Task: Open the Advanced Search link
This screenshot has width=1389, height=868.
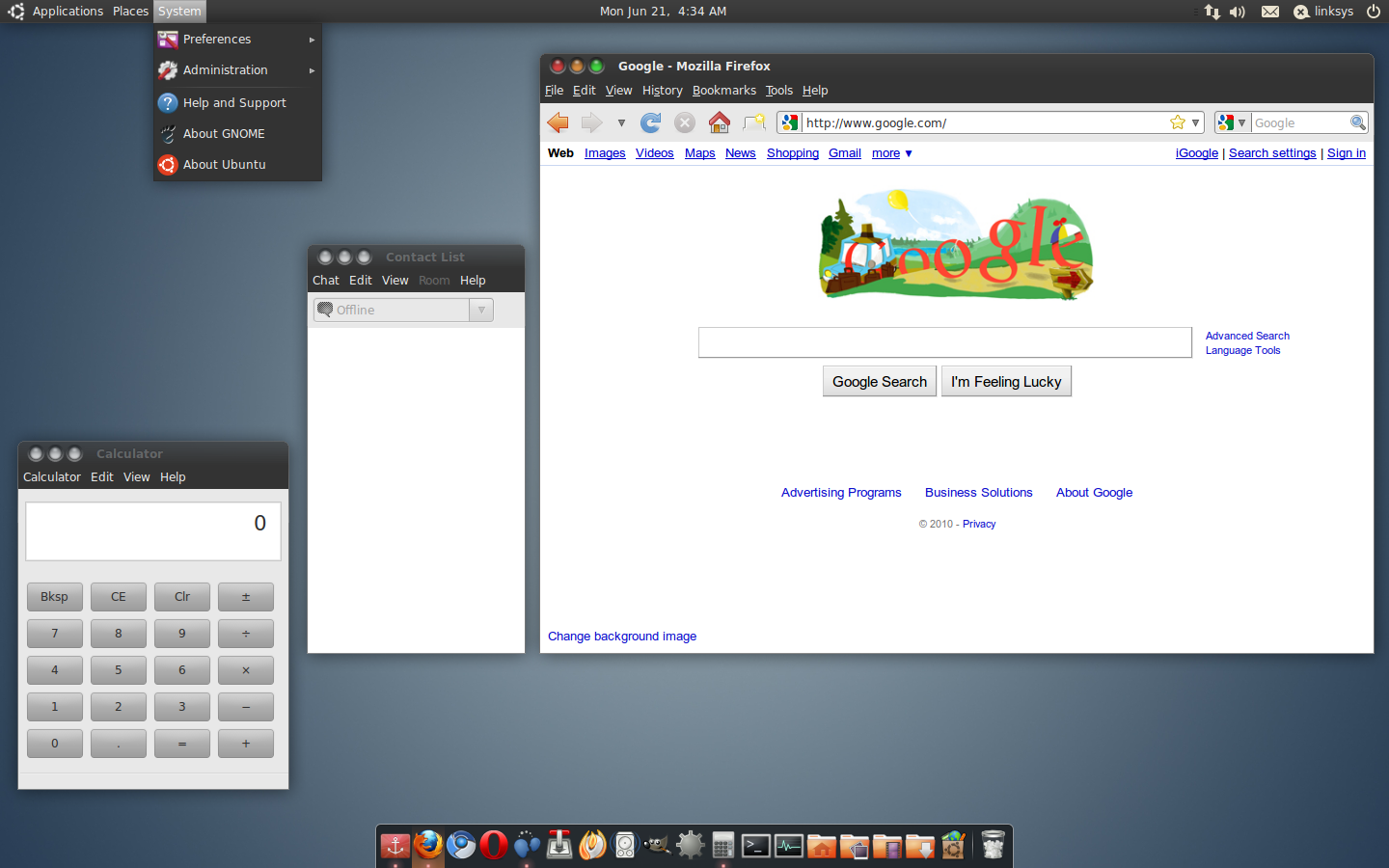Action: tap(1247, 336)
